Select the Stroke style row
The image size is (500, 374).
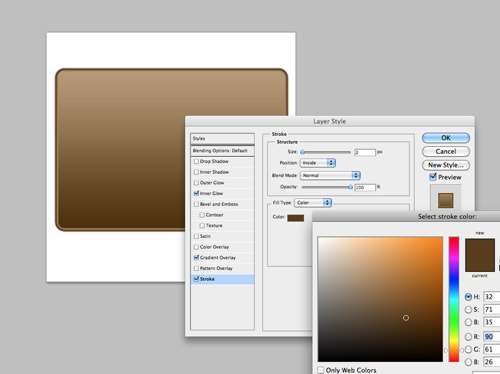coord(222,279)
